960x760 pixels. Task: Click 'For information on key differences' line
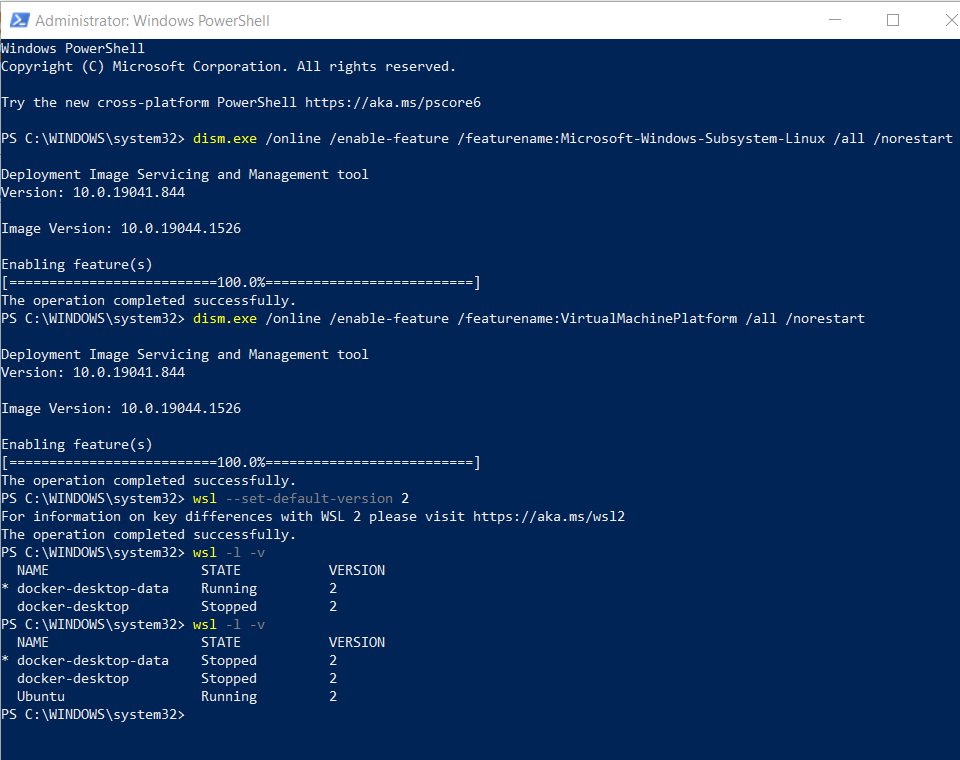(313, 516)
